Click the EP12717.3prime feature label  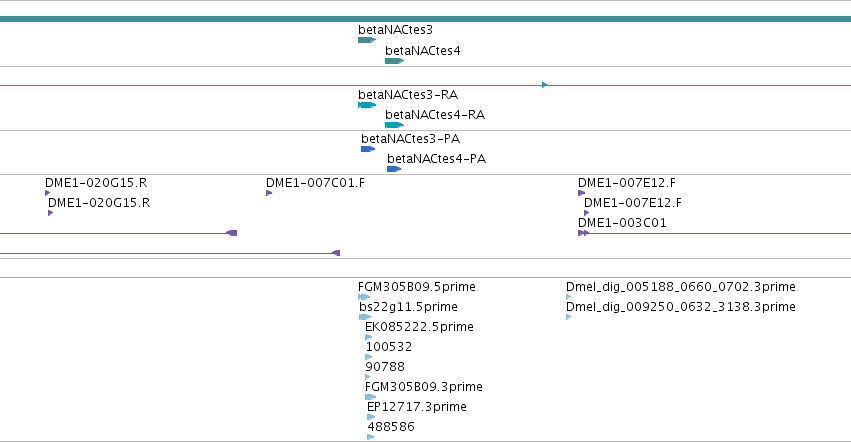[x=417, y=407]
